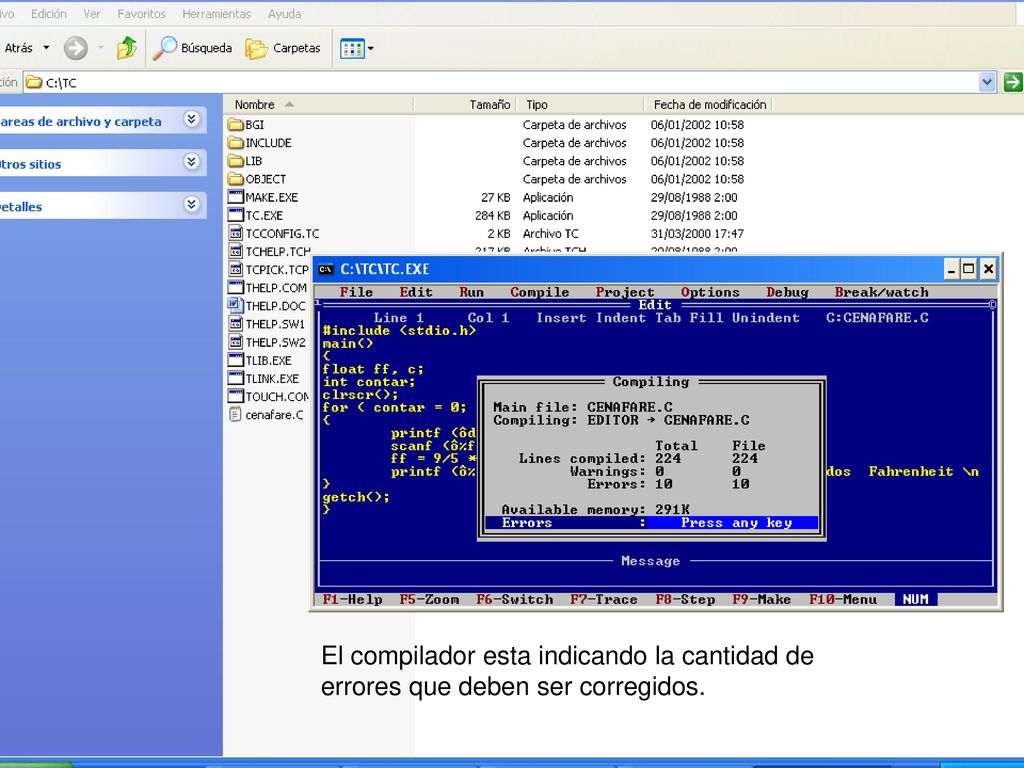
Task: Expand Tareas de archivo y carpeta panel
Action: (x=191, y=120)
